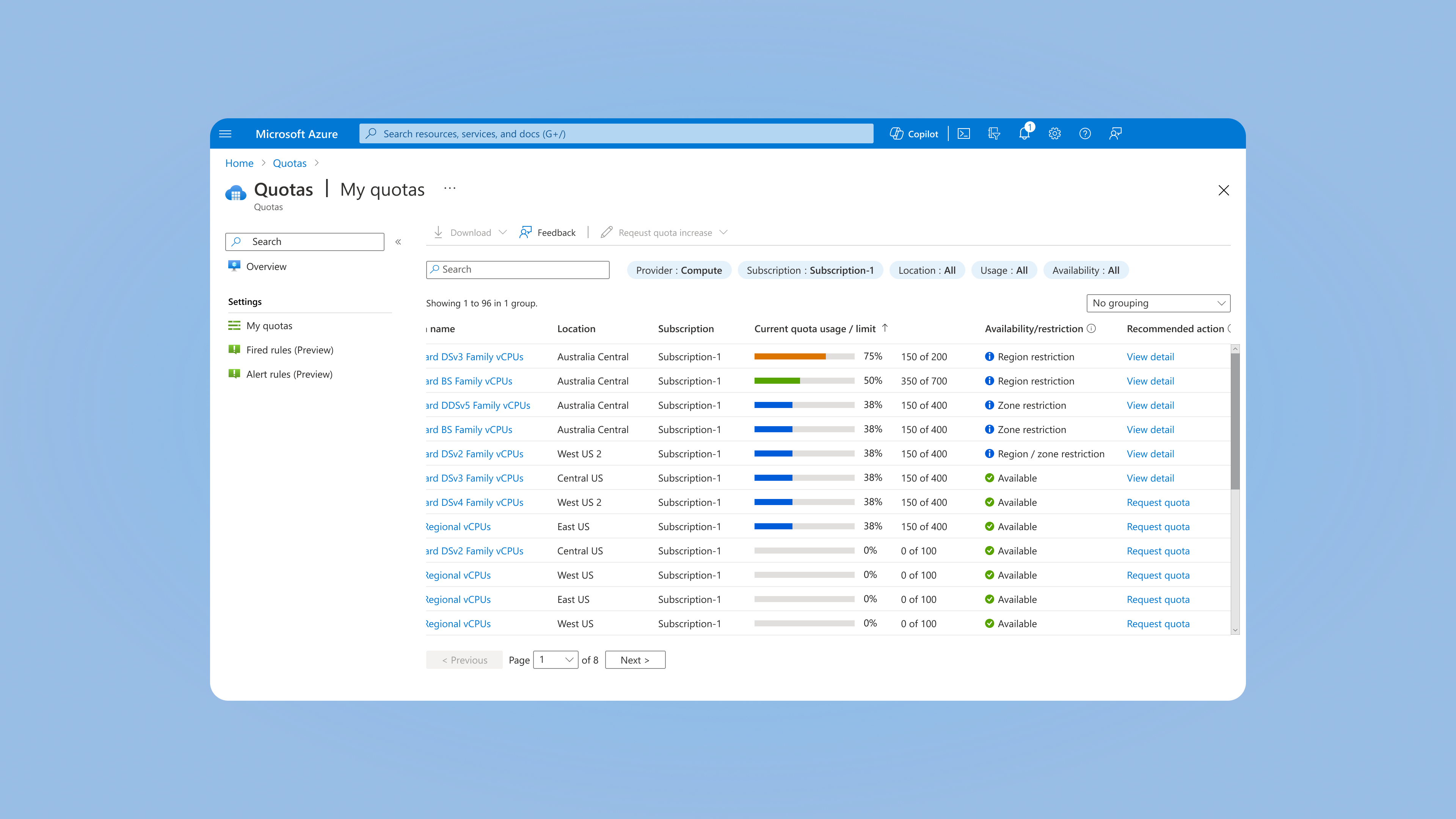The width and height of the screenshot is (1456, 819).
Task: Click Request quota for DSv4 West US 2
Action: point(1158,502)
